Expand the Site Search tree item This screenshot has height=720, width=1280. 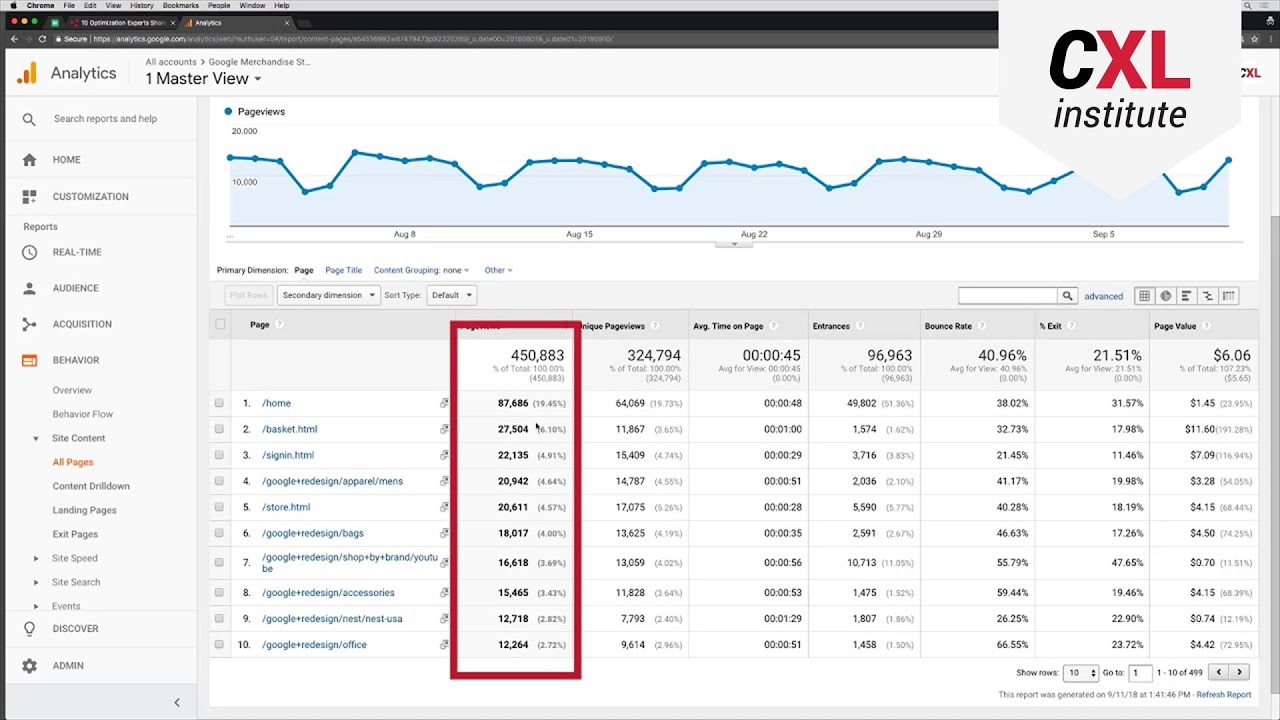(x=37, y=582)
